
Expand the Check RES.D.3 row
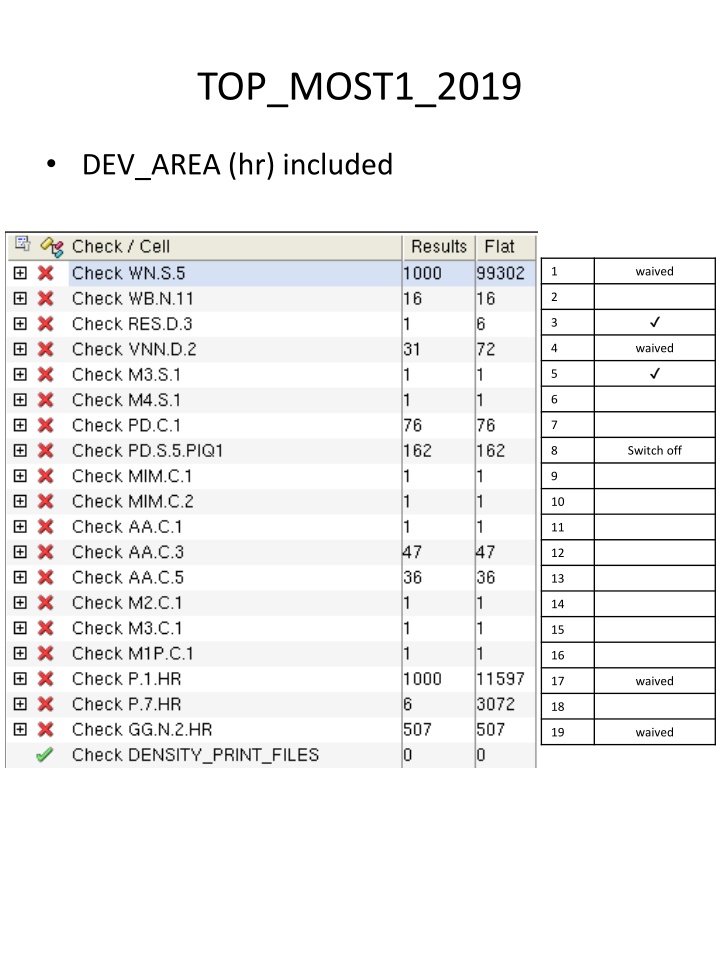pyautogui.click(x=20, y=324)
